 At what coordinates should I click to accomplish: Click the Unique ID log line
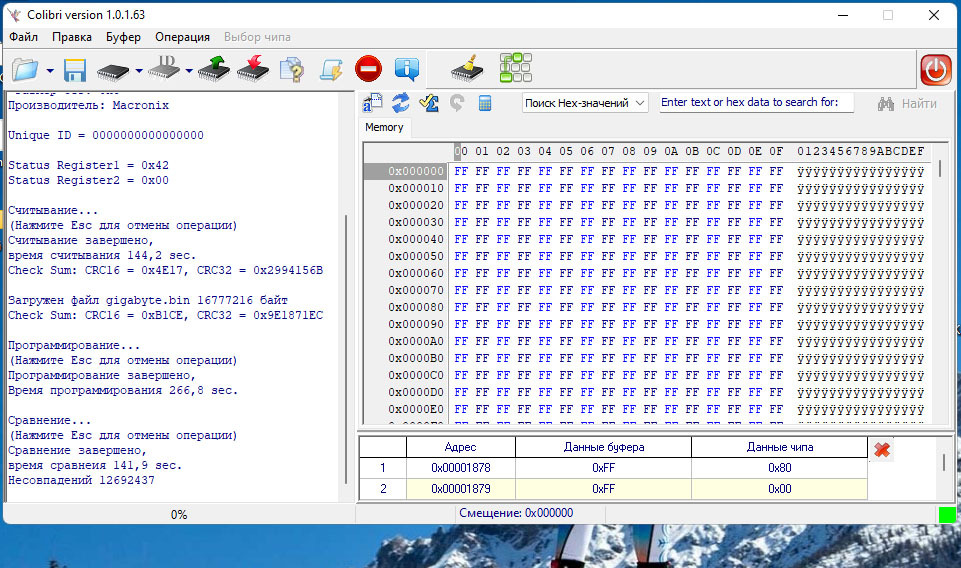coord(105,135)
